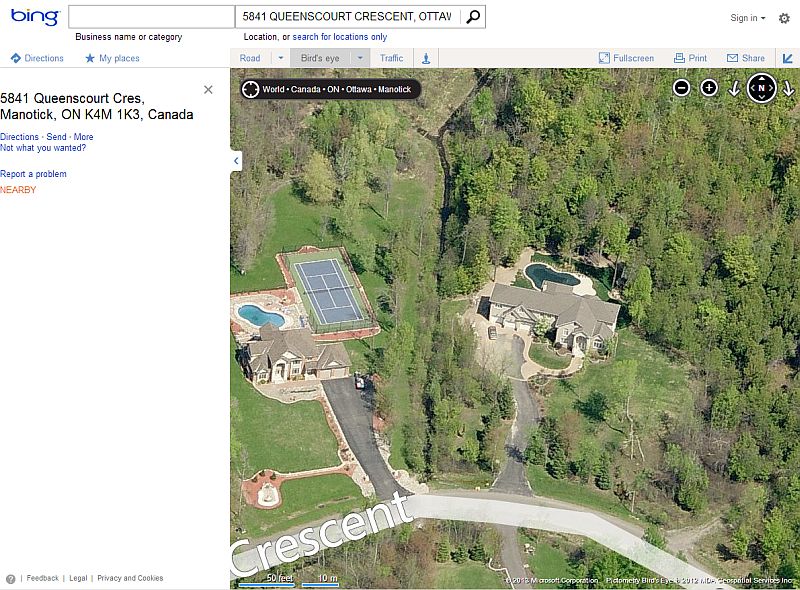This screenshot has width=800, height=590.
Task: Rotate the view using the left arrow
Action: 735,89
